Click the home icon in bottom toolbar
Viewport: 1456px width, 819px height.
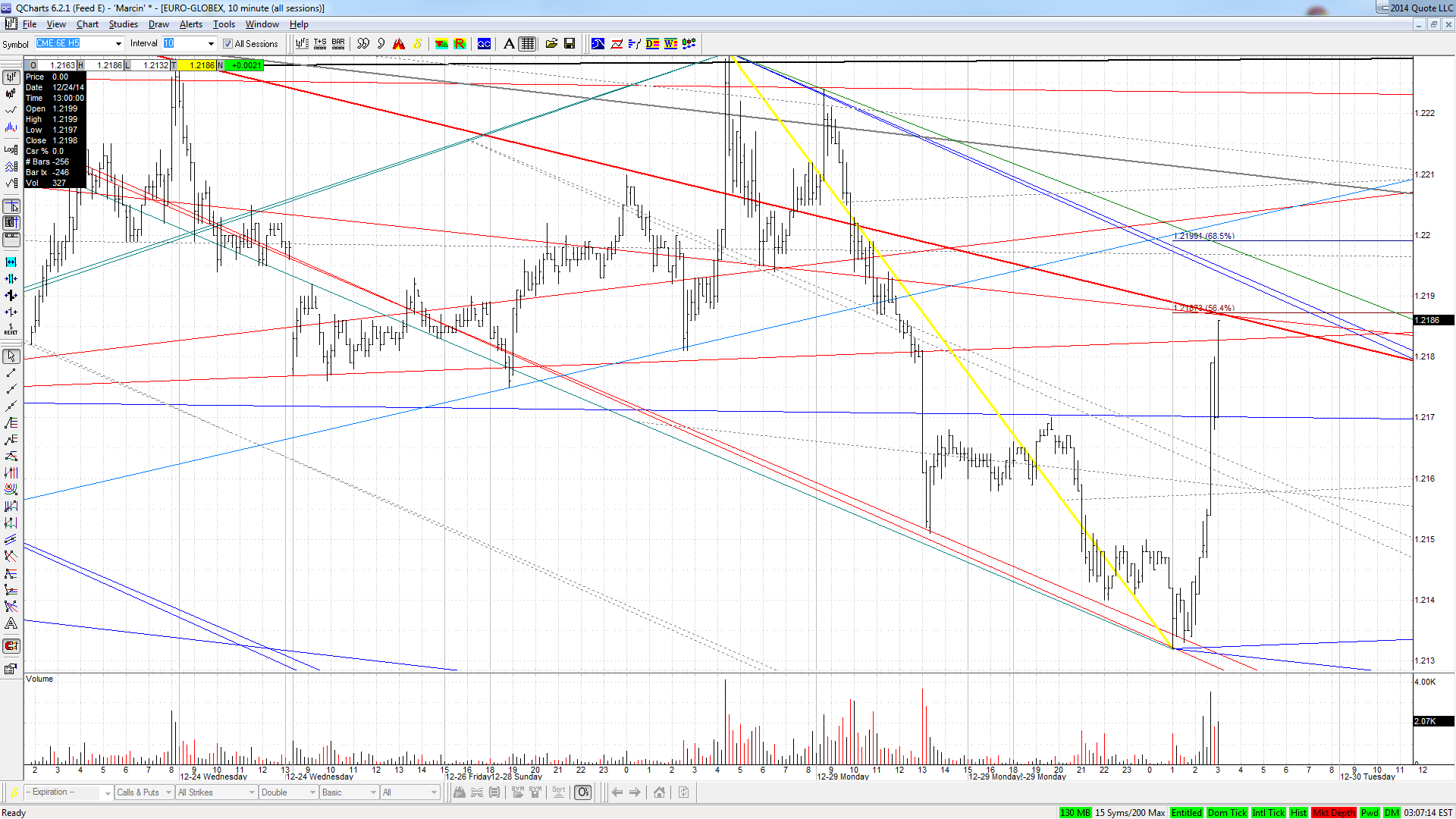(x=659, y=792)
